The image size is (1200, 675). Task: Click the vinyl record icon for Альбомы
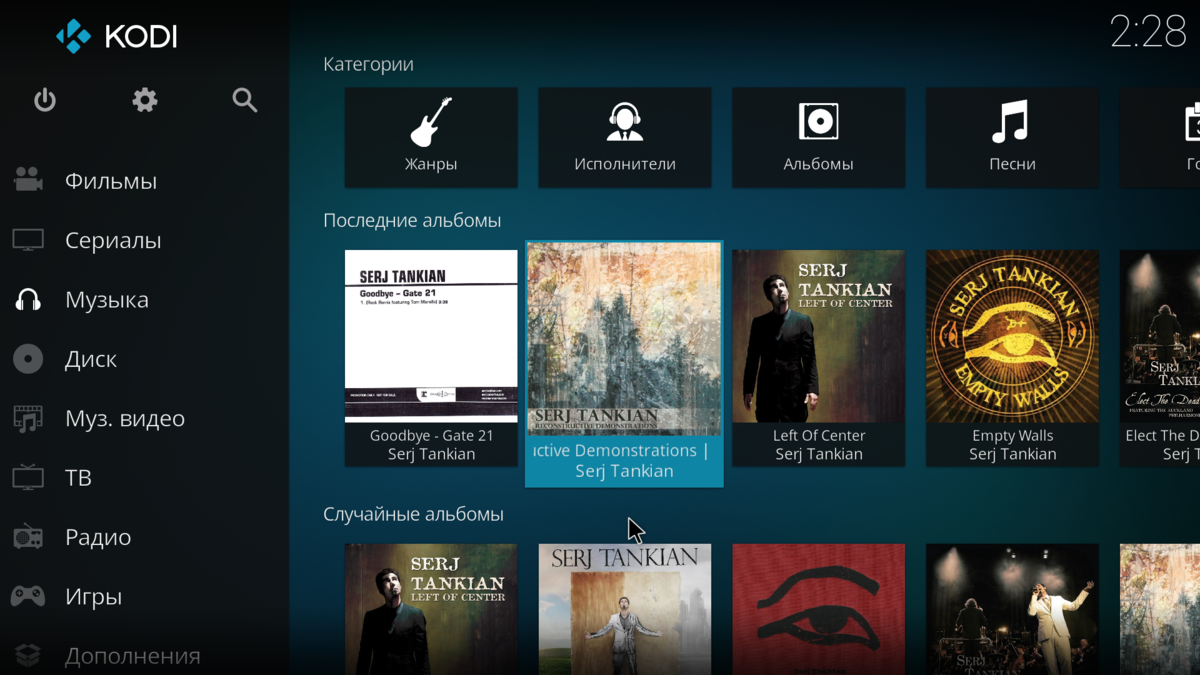click(819, 122)
